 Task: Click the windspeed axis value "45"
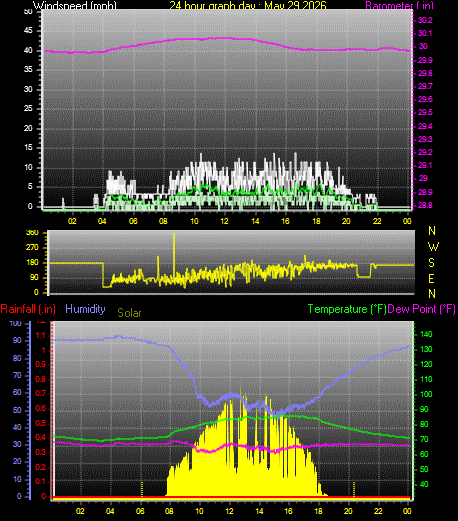[x=28, y=31]
